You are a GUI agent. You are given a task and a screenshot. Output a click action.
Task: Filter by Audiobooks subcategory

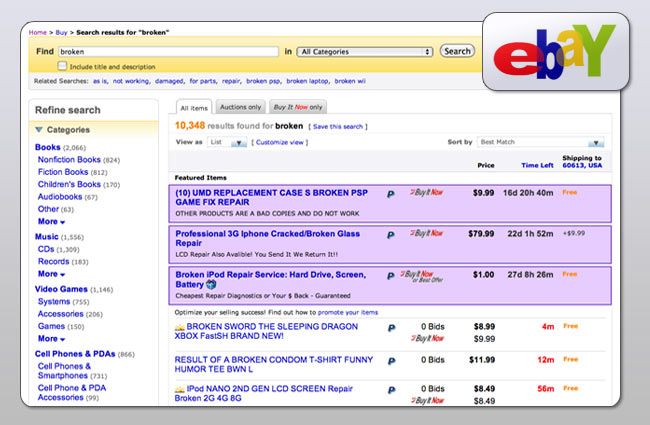click(60, 197)
